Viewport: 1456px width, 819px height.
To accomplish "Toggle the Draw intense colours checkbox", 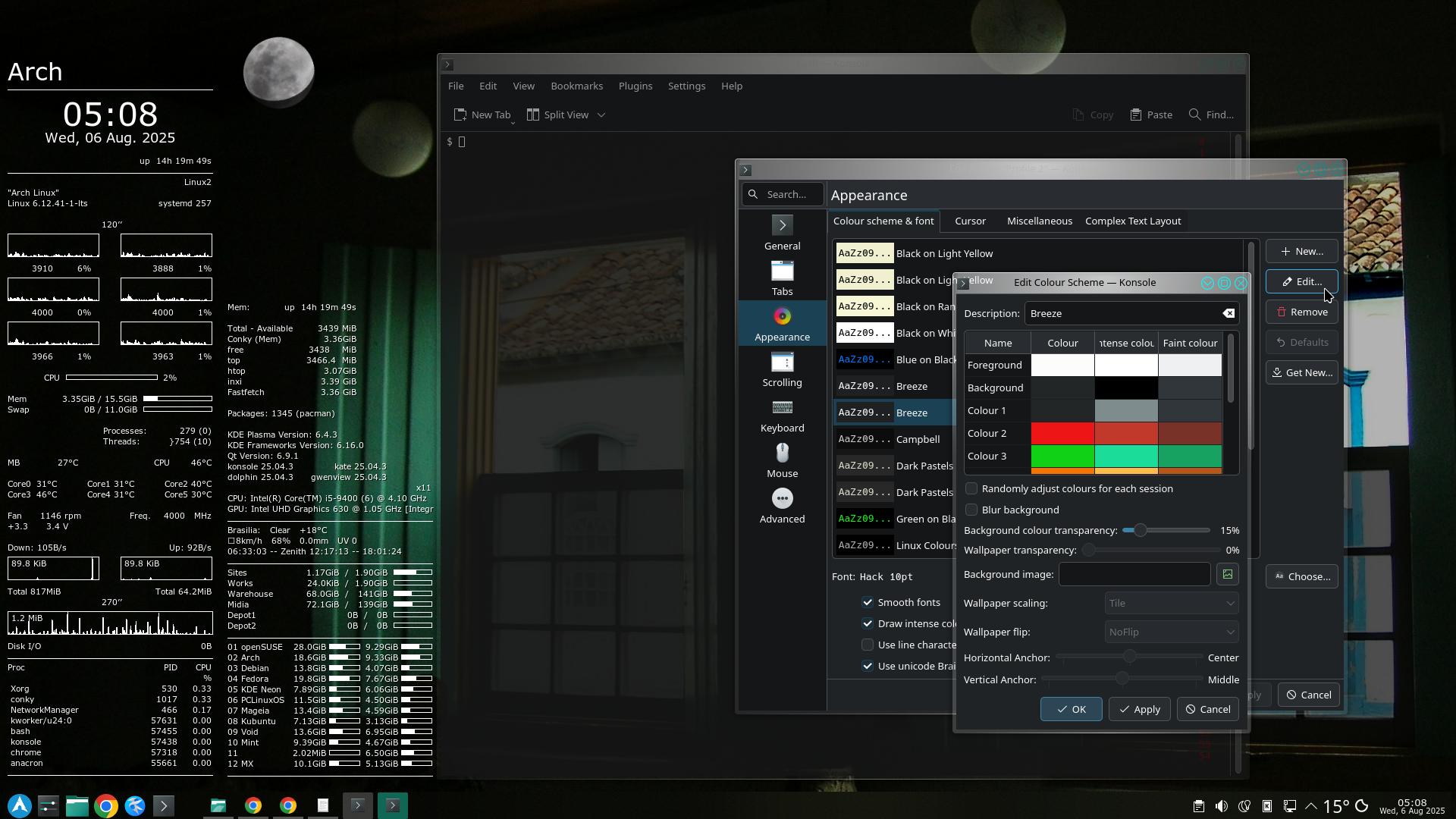I will [x=868, y=623].
